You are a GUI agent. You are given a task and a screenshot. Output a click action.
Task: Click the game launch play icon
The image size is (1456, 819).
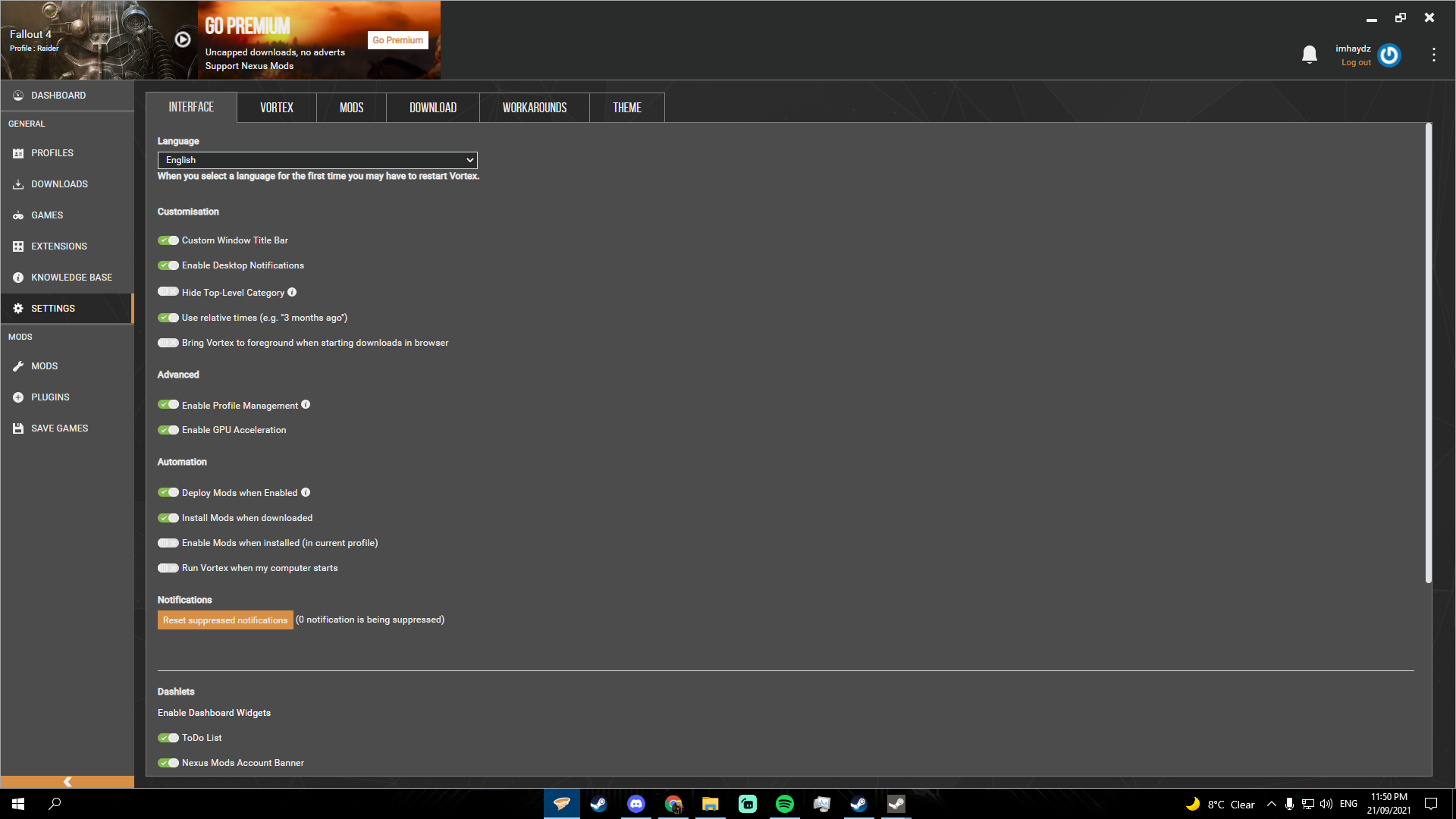183,39
